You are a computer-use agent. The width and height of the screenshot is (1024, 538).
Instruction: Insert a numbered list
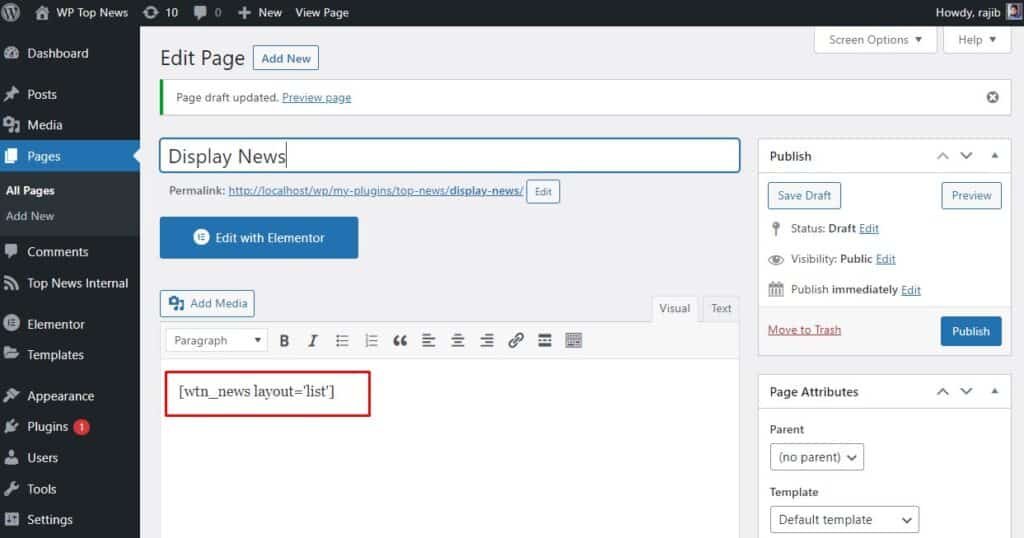coord(371,341)
